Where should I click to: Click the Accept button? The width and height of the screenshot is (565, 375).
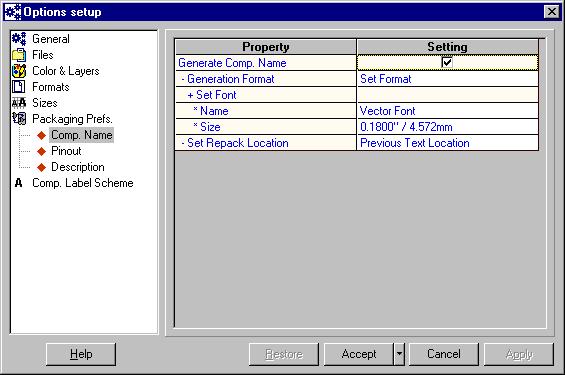pyautogui.click(x=359, y=354)
